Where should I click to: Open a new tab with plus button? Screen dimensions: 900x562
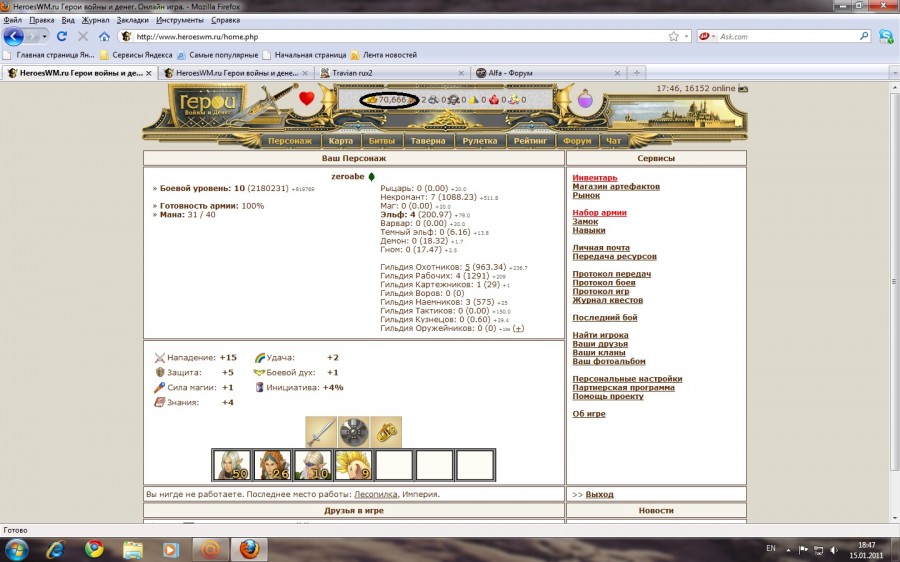636,73
